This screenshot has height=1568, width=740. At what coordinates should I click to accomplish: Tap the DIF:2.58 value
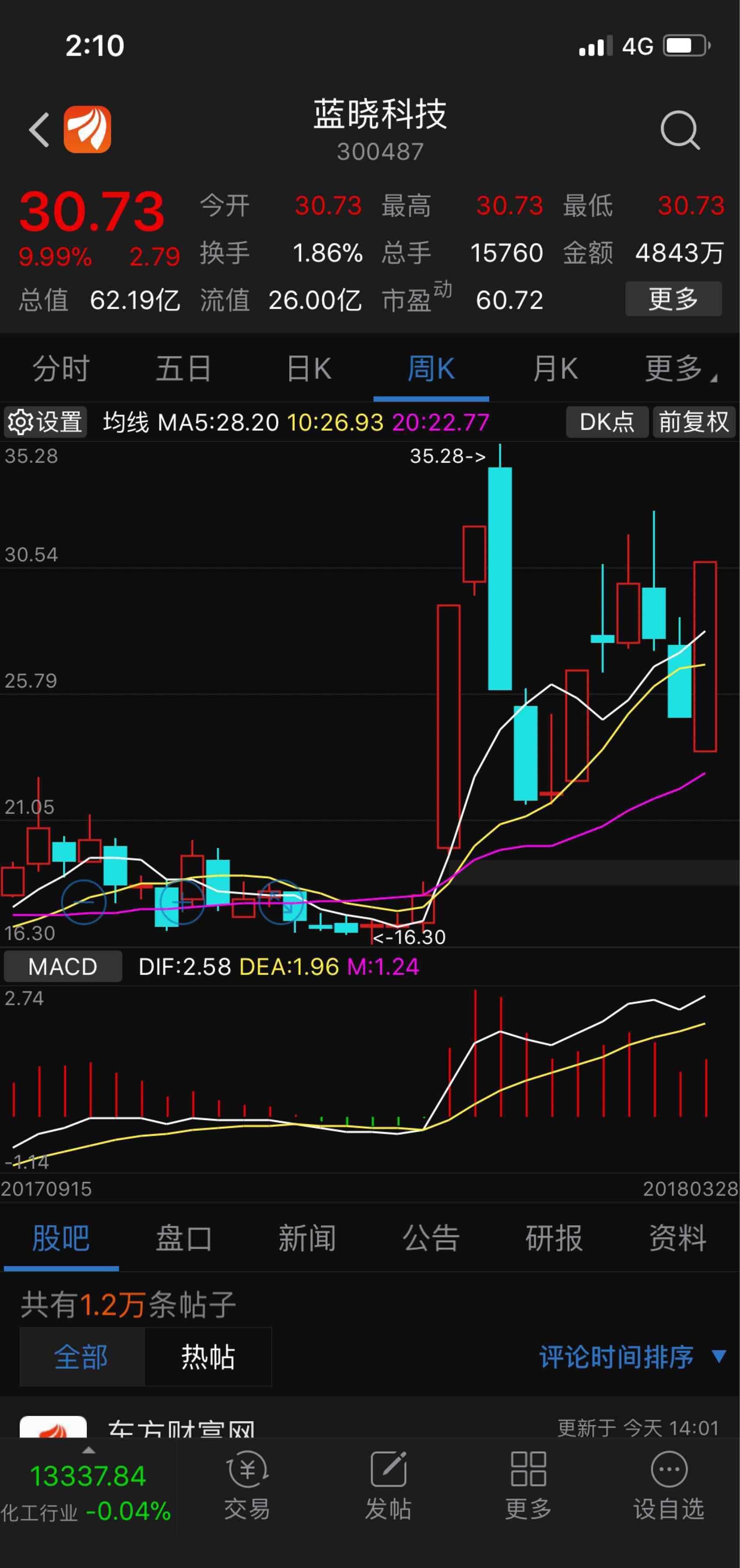point(185,967)
